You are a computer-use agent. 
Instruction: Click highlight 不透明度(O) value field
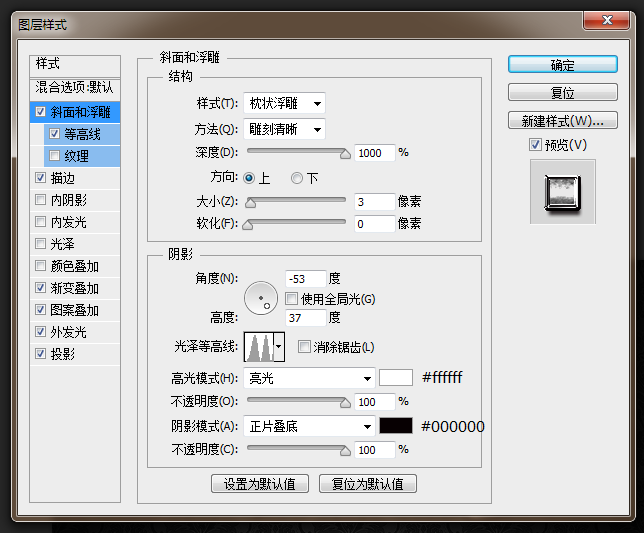375,402
